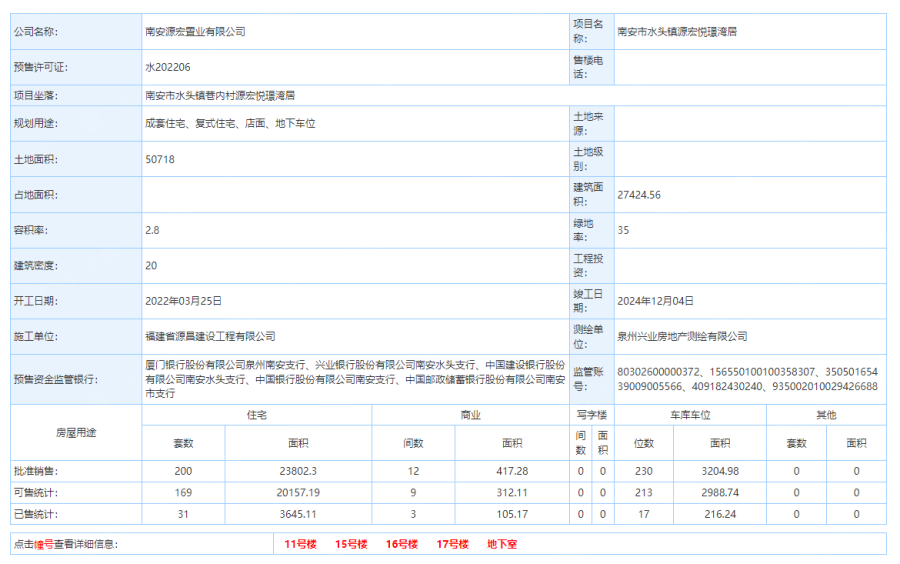Click building area value 27424.56
Viewport: 900px width, 564px height.
(639, 195)
